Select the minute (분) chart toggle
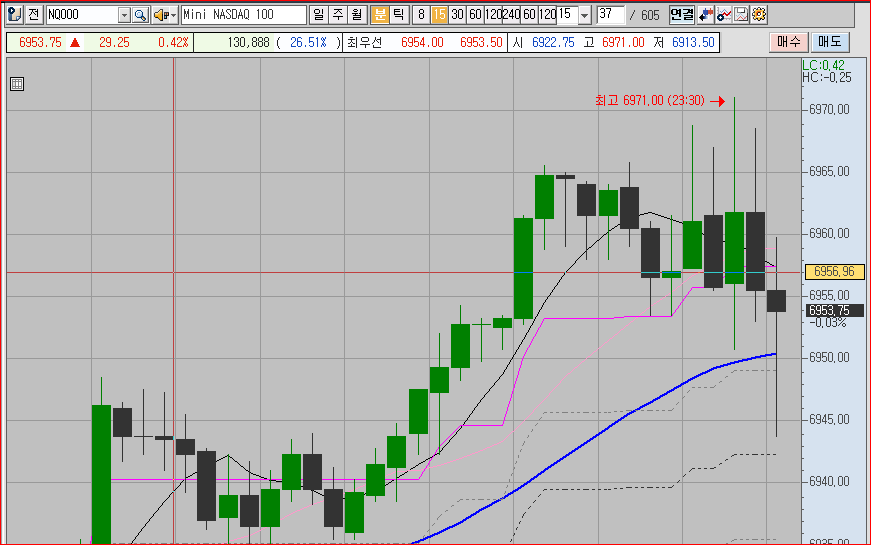 [379, 14]
